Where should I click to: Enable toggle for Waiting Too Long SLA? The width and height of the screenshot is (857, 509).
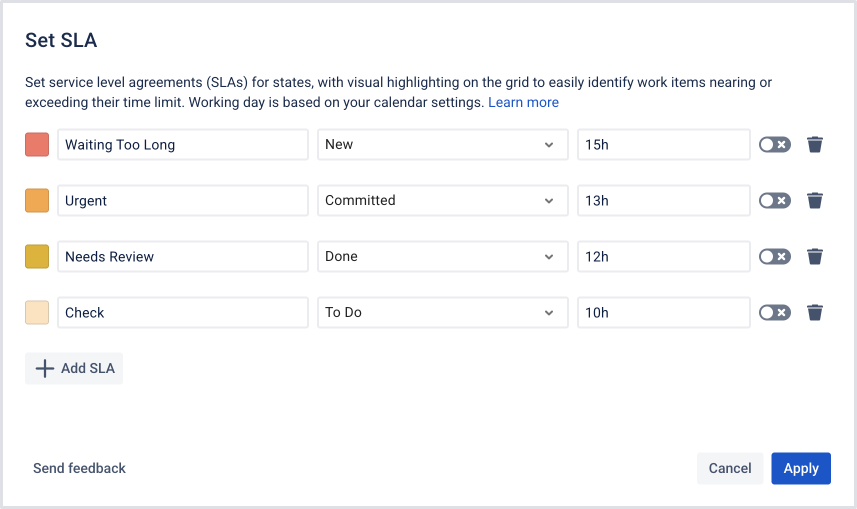(x=775, y=145)
